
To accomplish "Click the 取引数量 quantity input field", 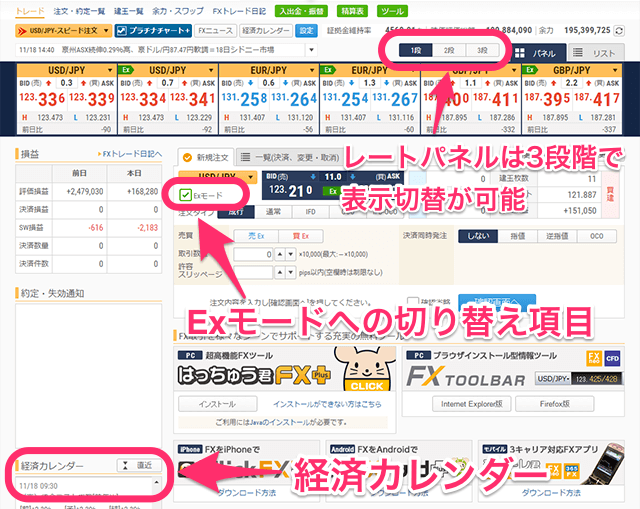I will 253,254.
